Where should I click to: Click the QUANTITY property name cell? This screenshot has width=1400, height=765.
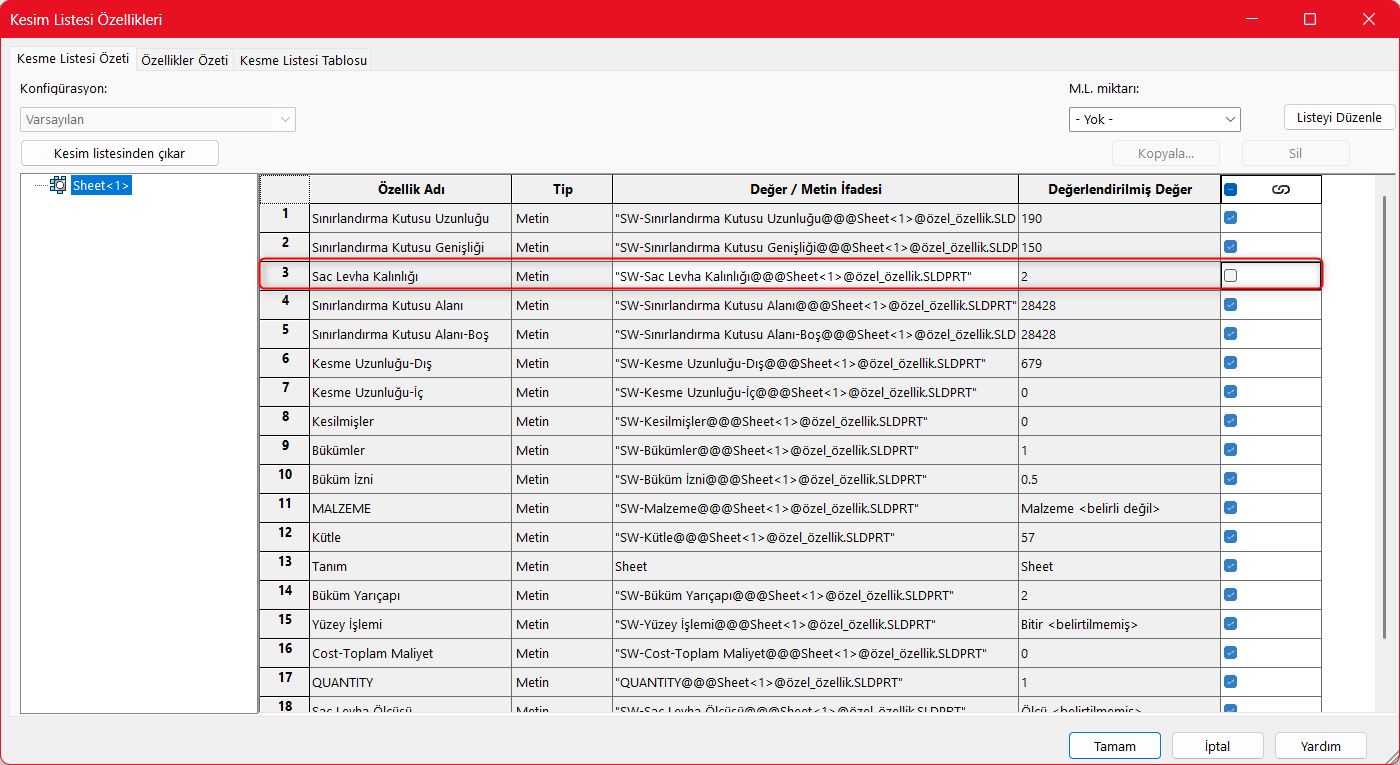(x=410, y=682)
